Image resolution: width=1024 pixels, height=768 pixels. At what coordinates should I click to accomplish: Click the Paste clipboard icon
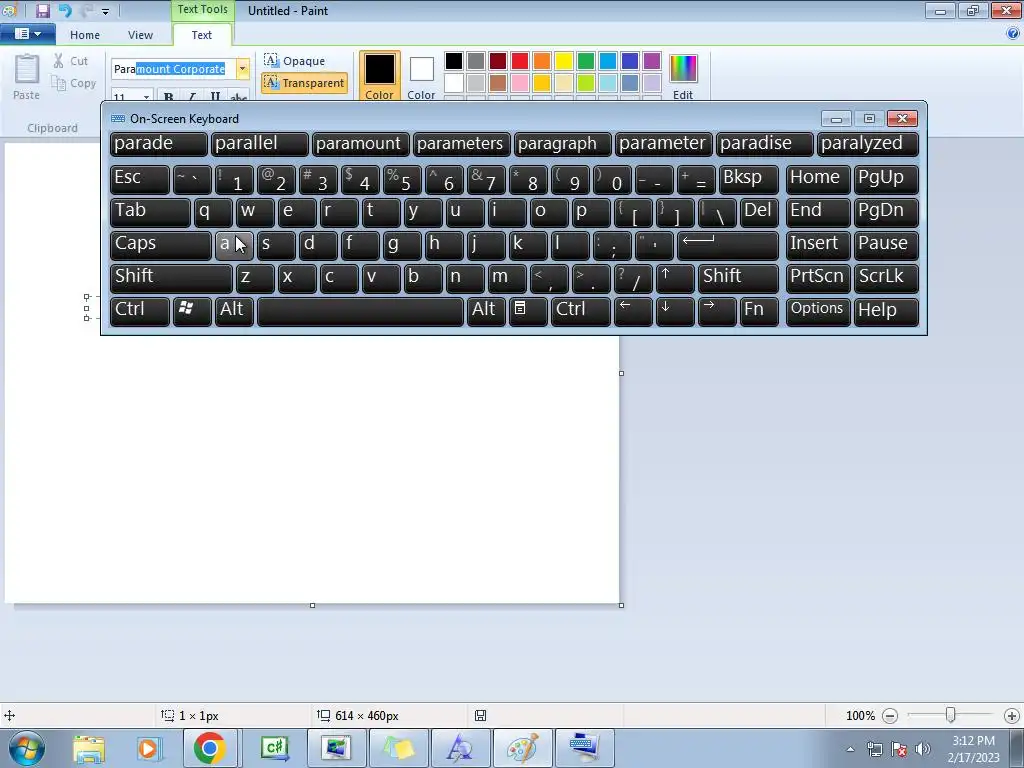27,69
